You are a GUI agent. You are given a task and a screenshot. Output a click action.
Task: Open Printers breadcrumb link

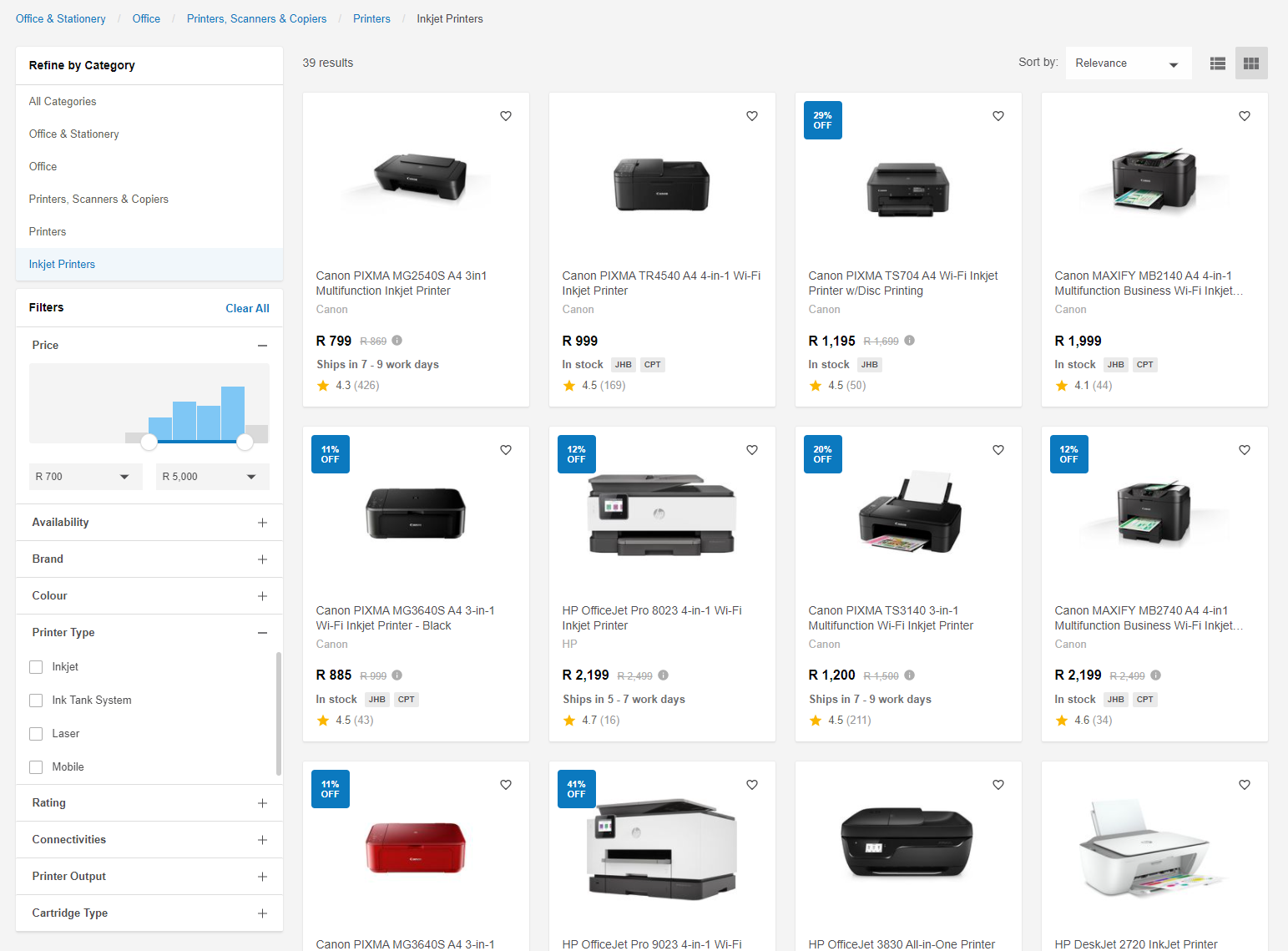click(x=371, y=18)
